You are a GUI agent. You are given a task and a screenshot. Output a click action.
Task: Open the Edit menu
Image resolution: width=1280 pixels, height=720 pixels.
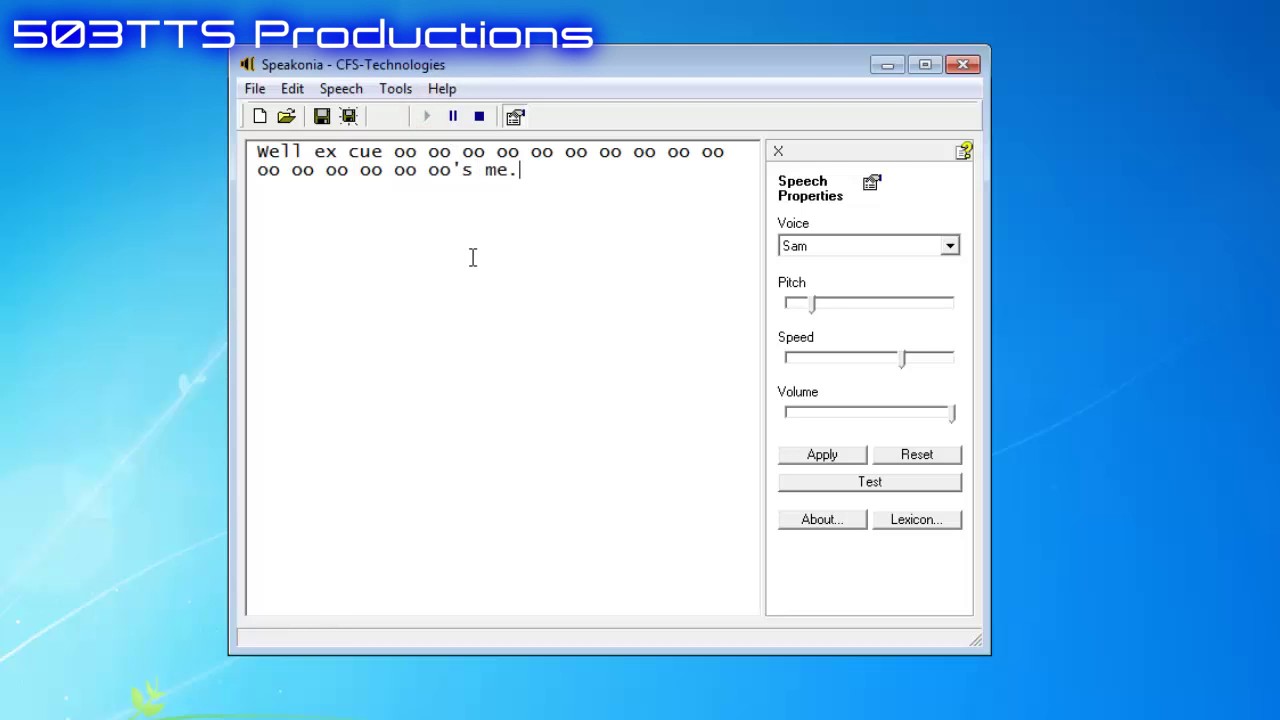click(292, 88)
